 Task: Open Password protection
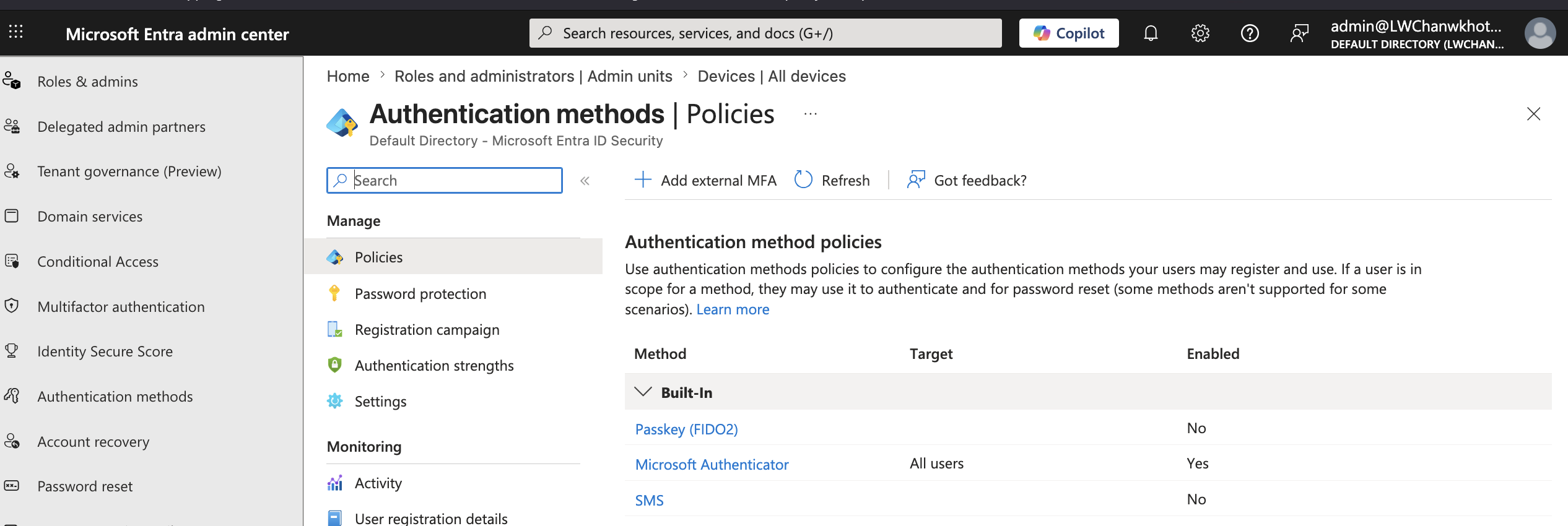[420, 294]
